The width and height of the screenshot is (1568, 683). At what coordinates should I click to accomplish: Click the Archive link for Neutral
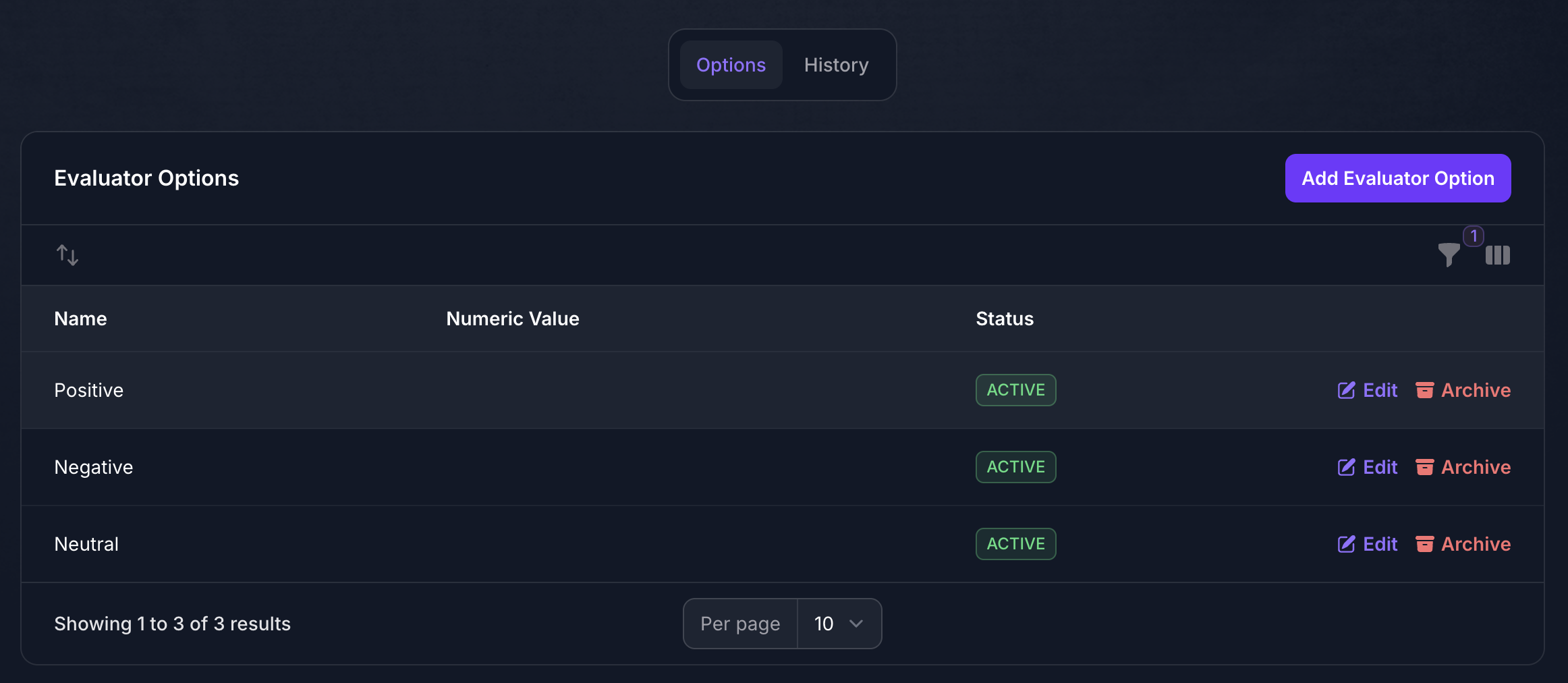[x=1476, y=544]
